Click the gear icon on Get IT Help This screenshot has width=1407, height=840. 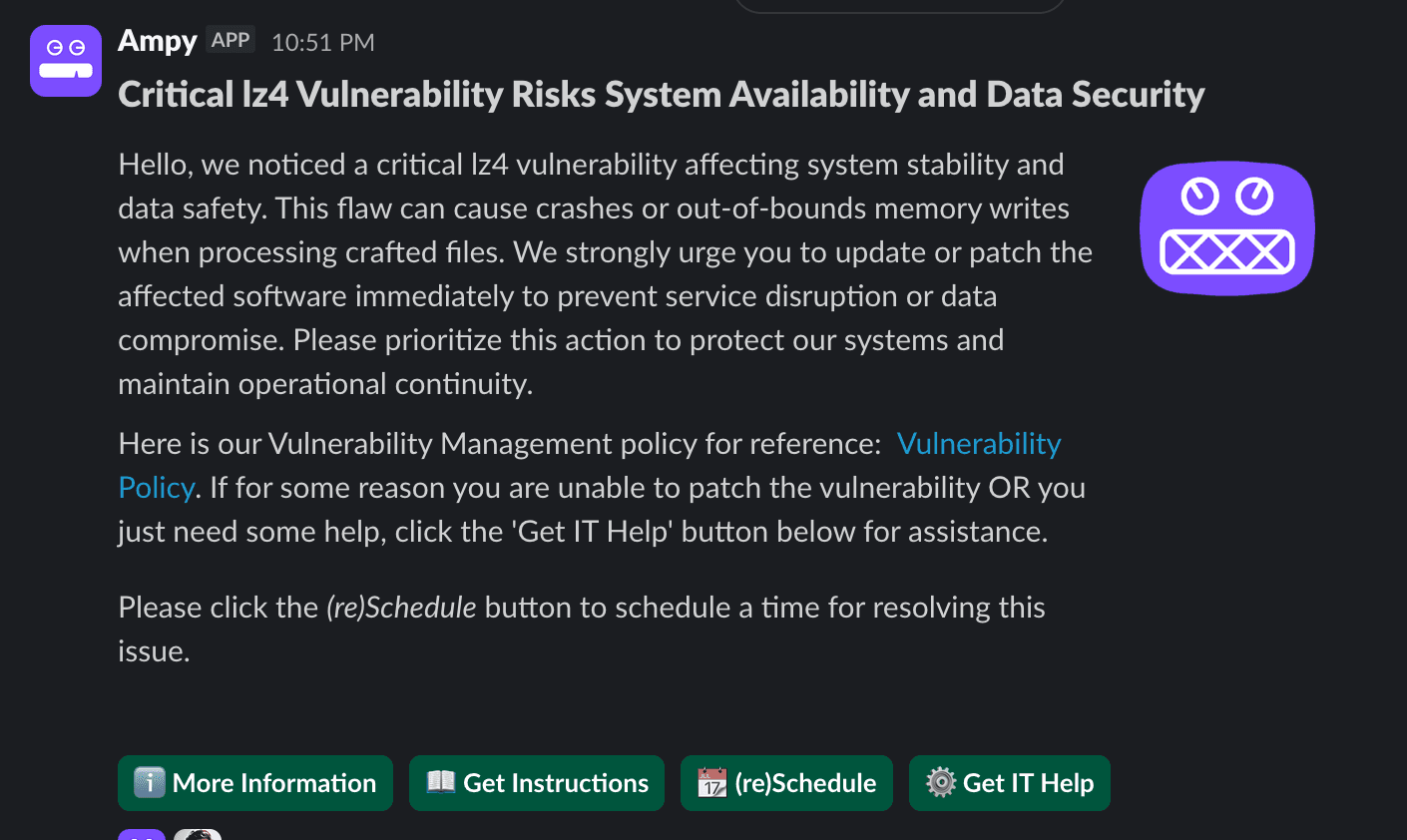(940, 783)
